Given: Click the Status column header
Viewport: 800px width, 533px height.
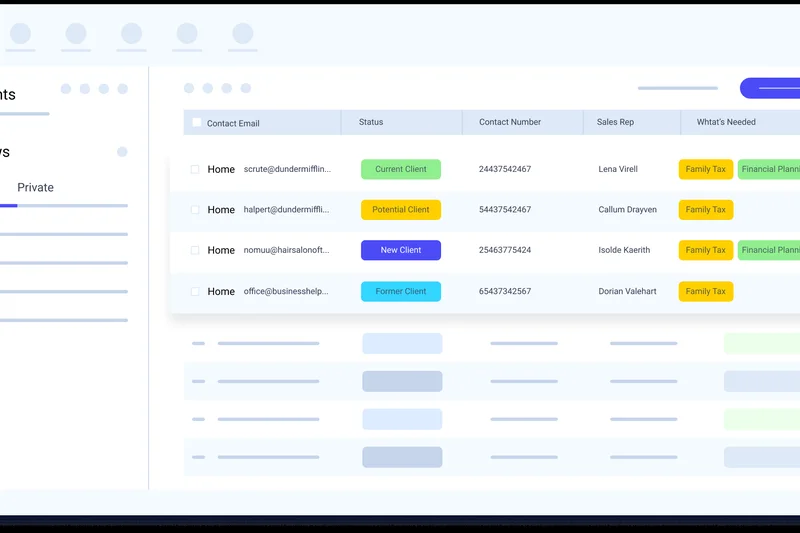Looking at the screenshot, I should [x=371, y=122].
